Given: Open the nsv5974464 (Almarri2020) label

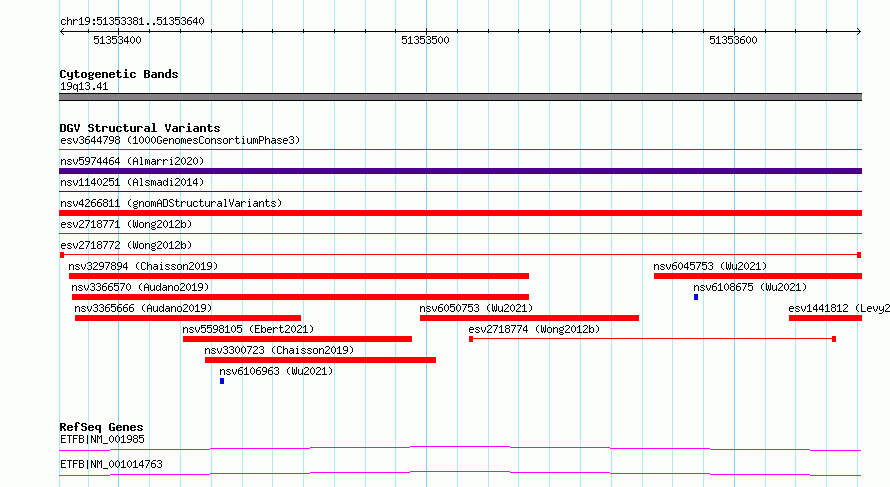Looking at the screenshot, I should coord(132,161).
